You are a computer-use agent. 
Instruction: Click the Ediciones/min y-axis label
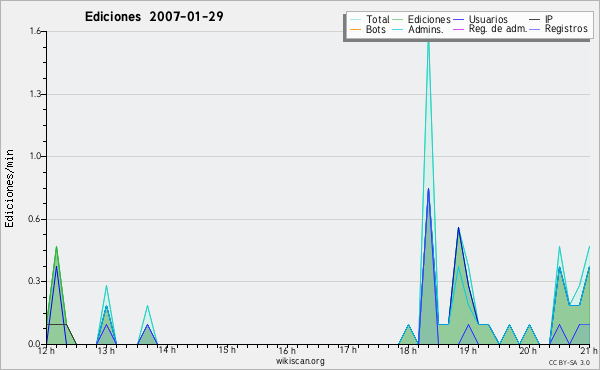coord(9,188)
